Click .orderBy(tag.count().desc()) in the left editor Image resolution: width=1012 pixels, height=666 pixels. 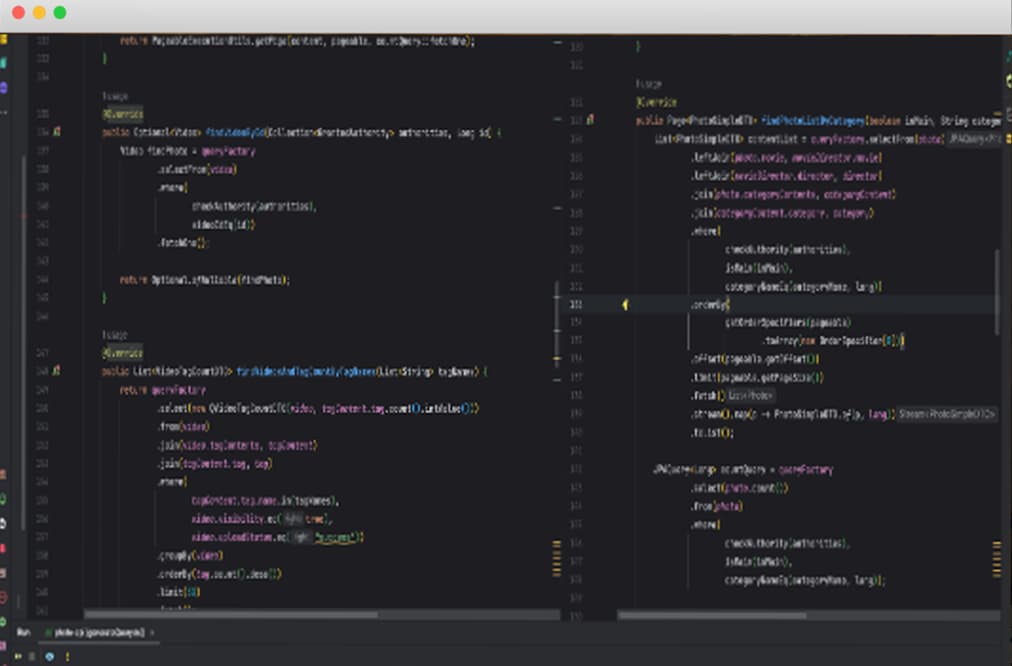tap(219, 574)
